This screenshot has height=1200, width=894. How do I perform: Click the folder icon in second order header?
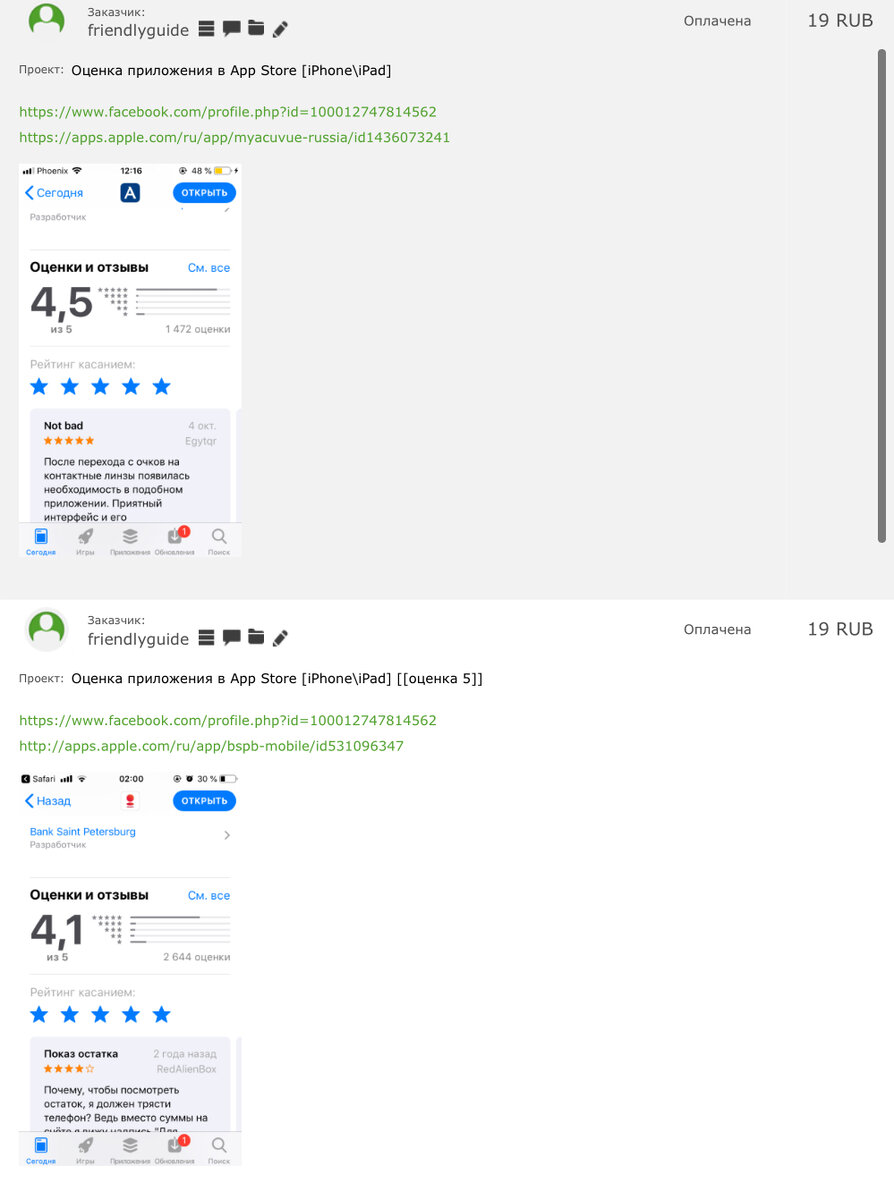coord(256,637)
